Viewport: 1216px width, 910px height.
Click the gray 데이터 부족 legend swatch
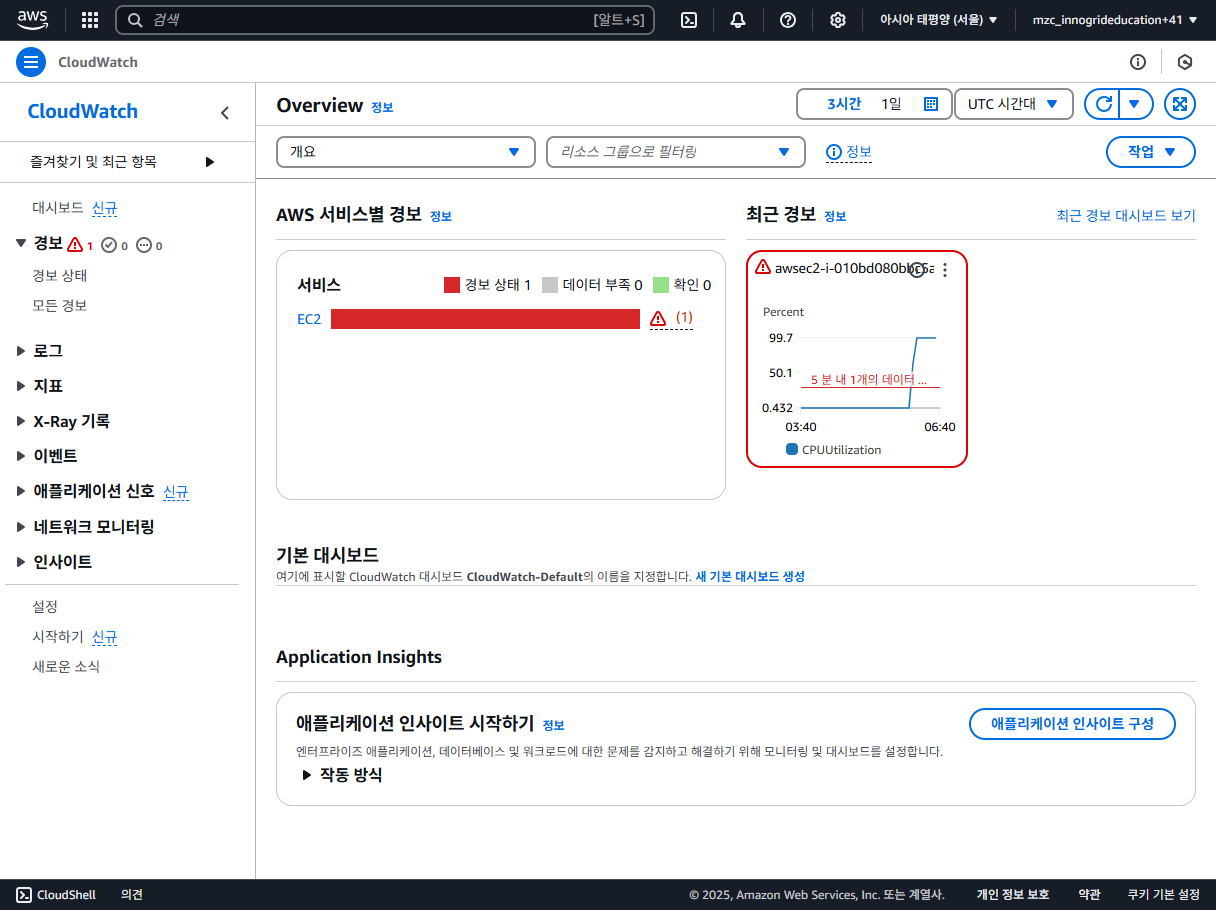[549, 285]
